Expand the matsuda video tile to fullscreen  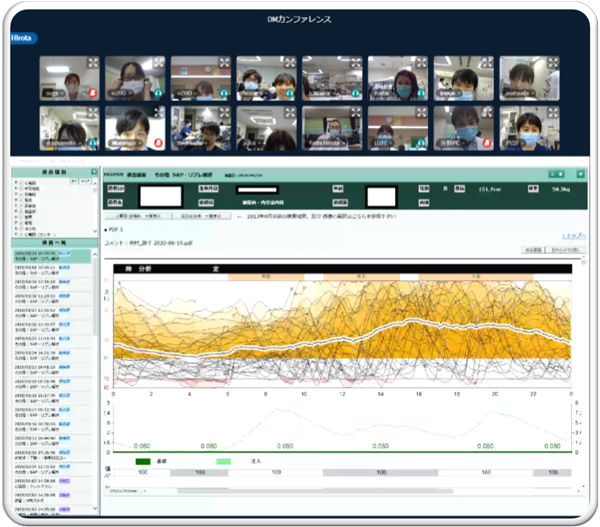pos(553,62)
